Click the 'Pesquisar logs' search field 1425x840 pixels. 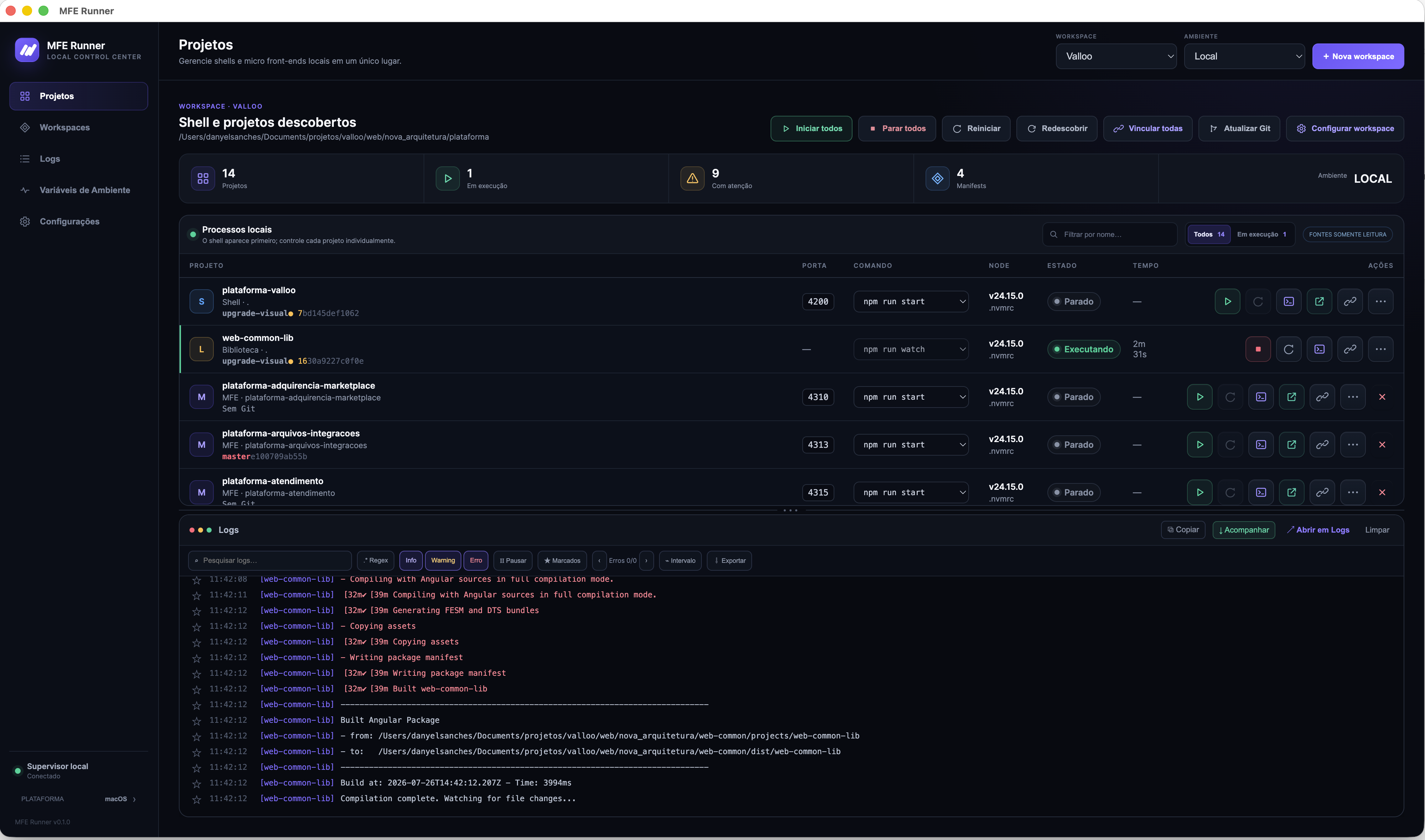tap(269, 560)
